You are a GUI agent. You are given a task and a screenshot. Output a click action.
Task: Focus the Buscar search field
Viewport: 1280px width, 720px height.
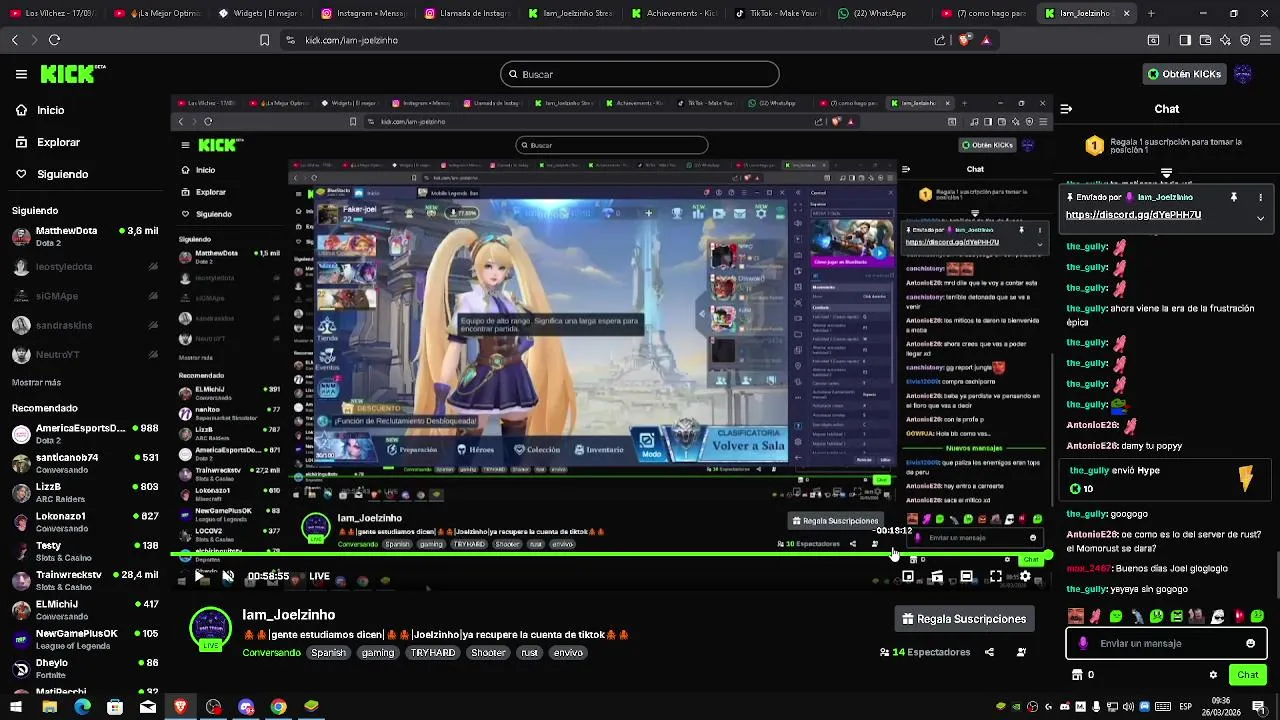640,74
